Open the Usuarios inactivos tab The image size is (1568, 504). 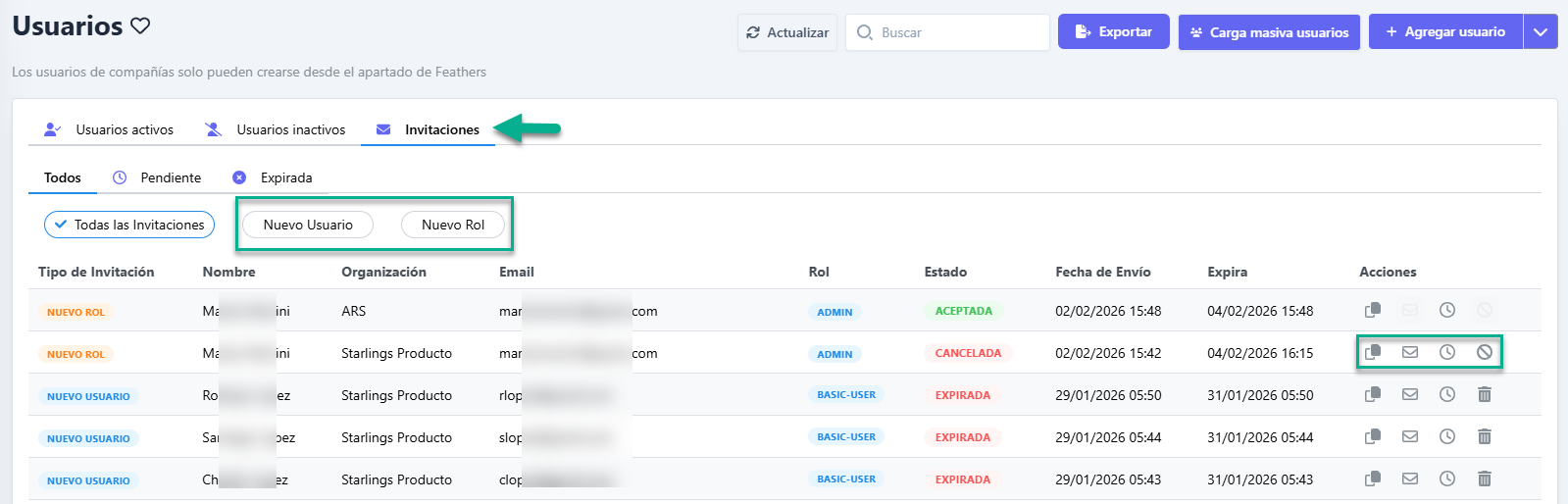[x=276, y=129]
